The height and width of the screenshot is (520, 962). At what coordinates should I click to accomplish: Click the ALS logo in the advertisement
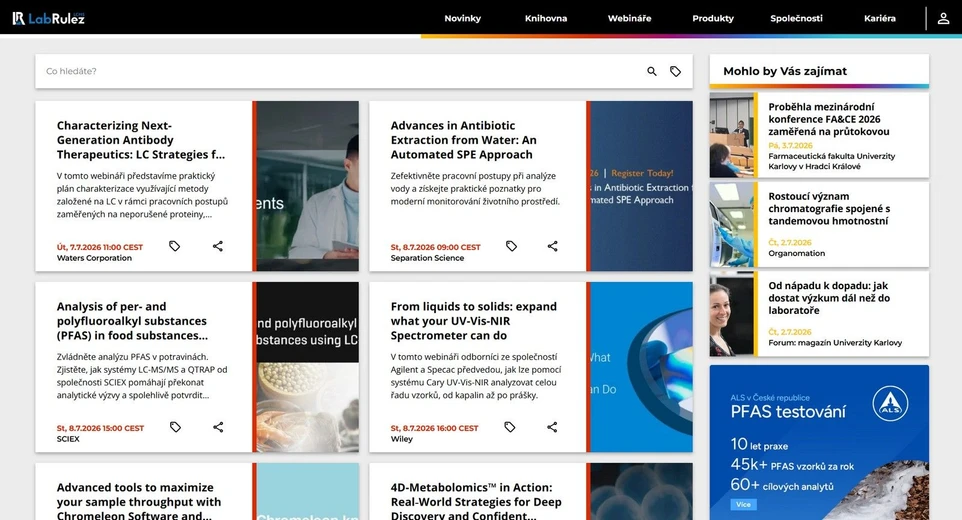[x=890, y=403]
